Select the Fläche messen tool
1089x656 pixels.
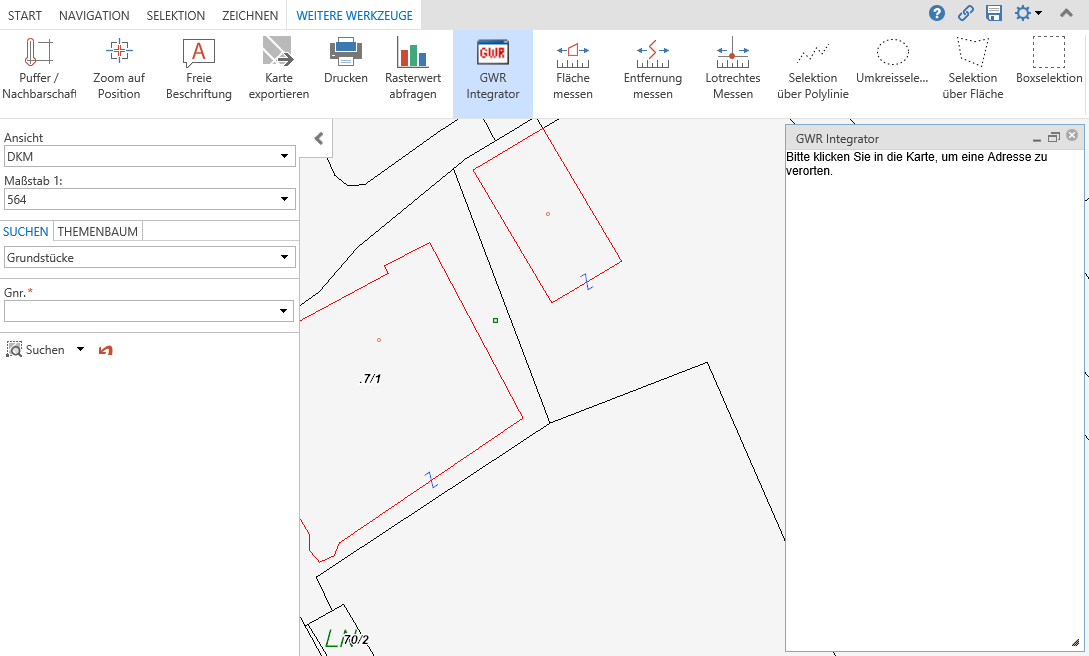[x=572, y=67]
